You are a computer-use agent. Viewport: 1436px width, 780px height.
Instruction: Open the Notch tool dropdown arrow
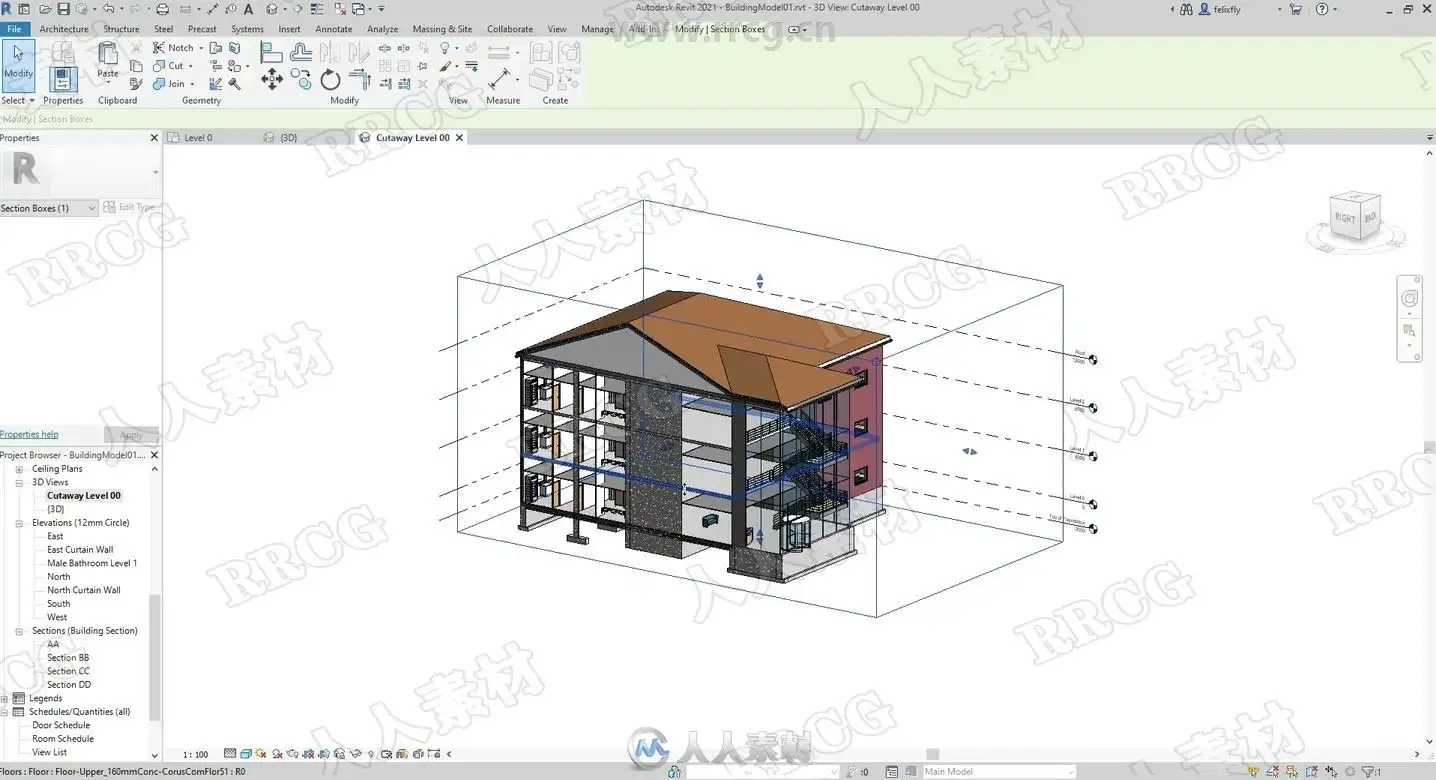click(x=200, y=48)
